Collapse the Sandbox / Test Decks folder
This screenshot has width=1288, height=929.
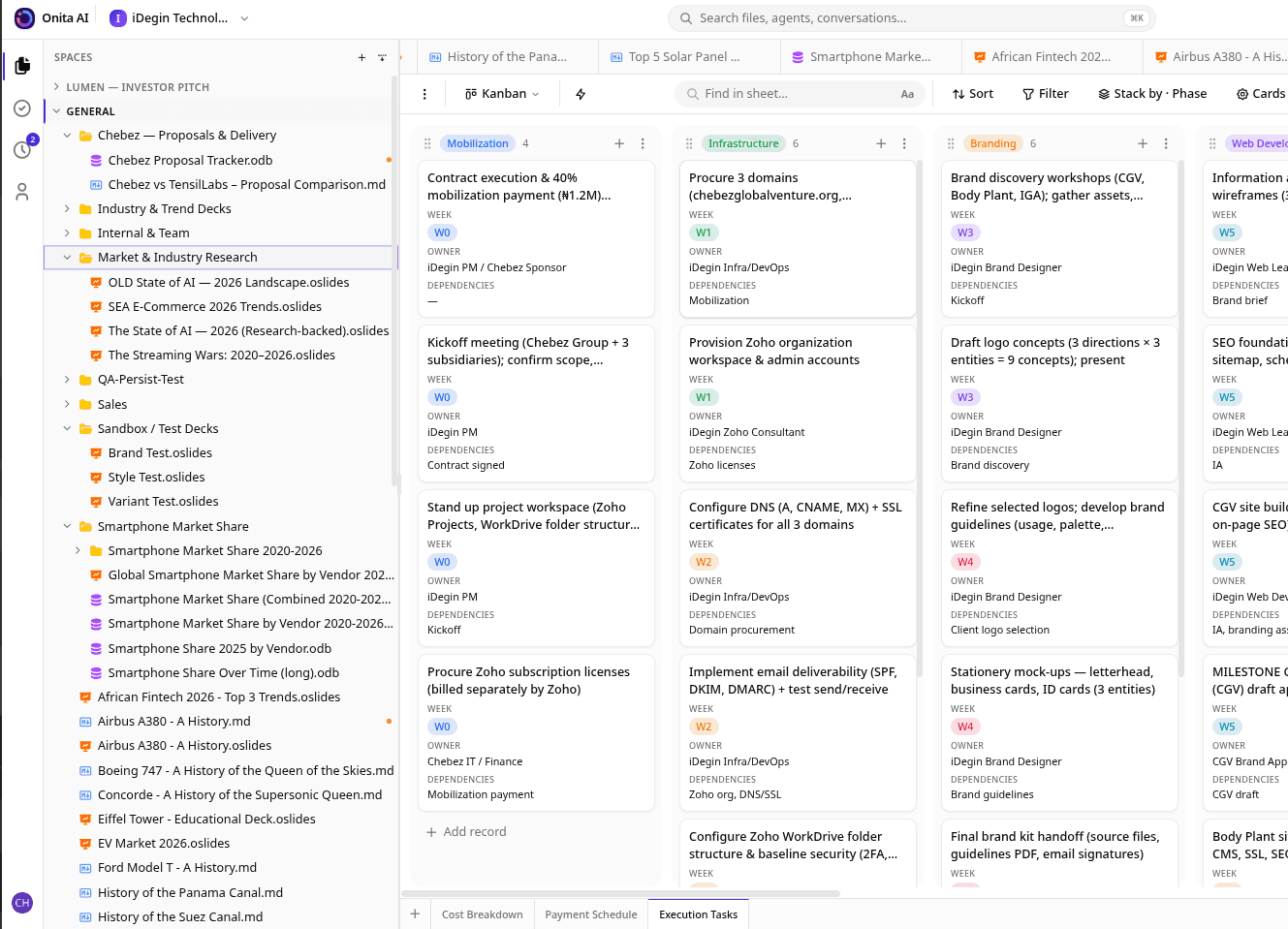67,429
